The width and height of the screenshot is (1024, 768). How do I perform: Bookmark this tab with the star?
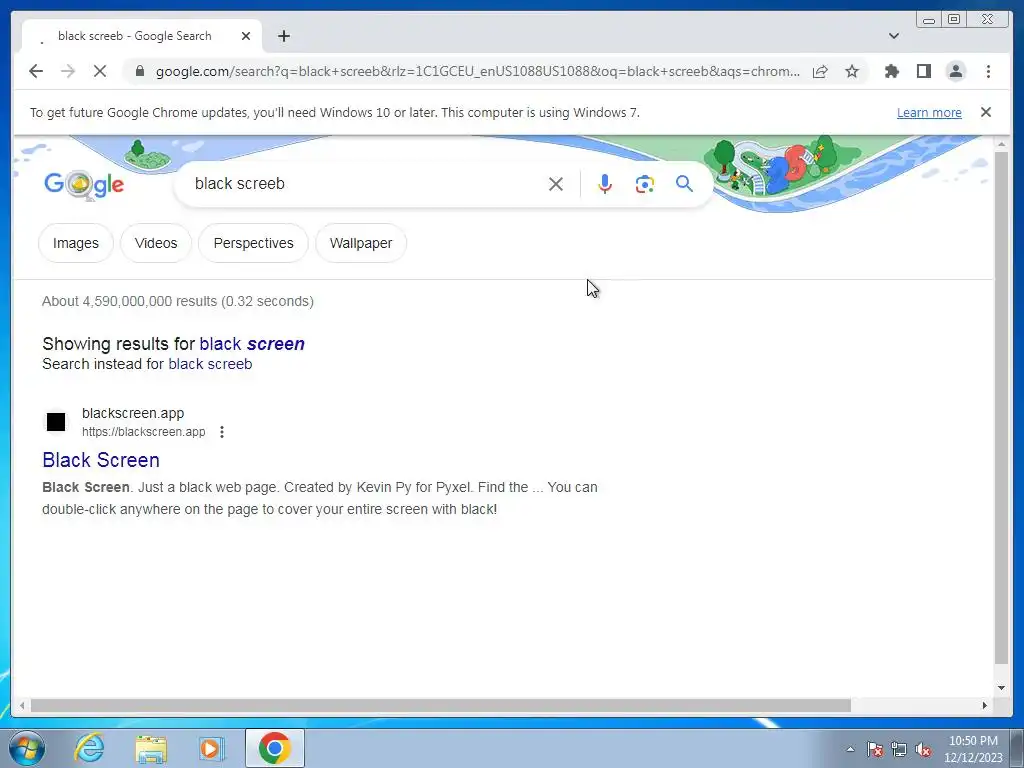[x=852, y=71]
